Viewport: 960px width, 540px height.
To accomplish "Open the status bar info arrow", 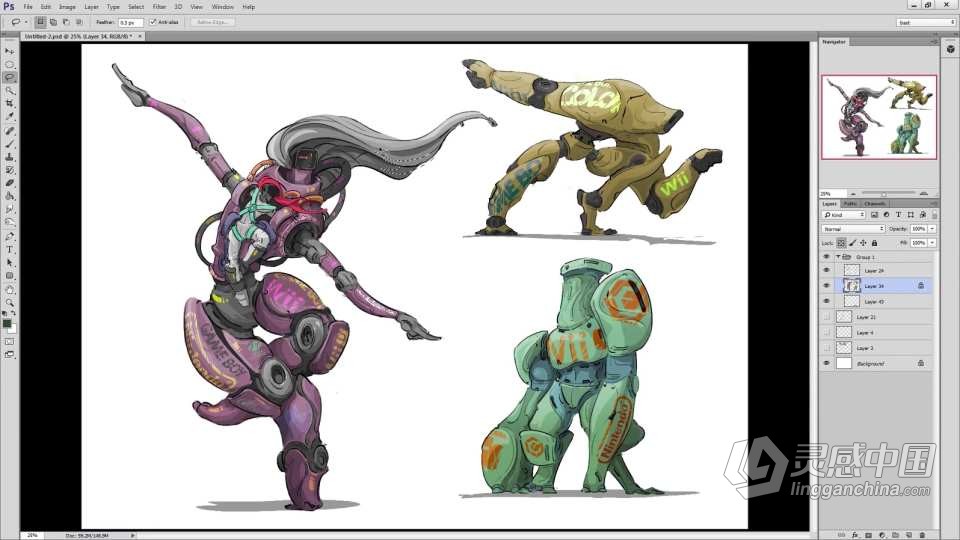I will 133,536.
